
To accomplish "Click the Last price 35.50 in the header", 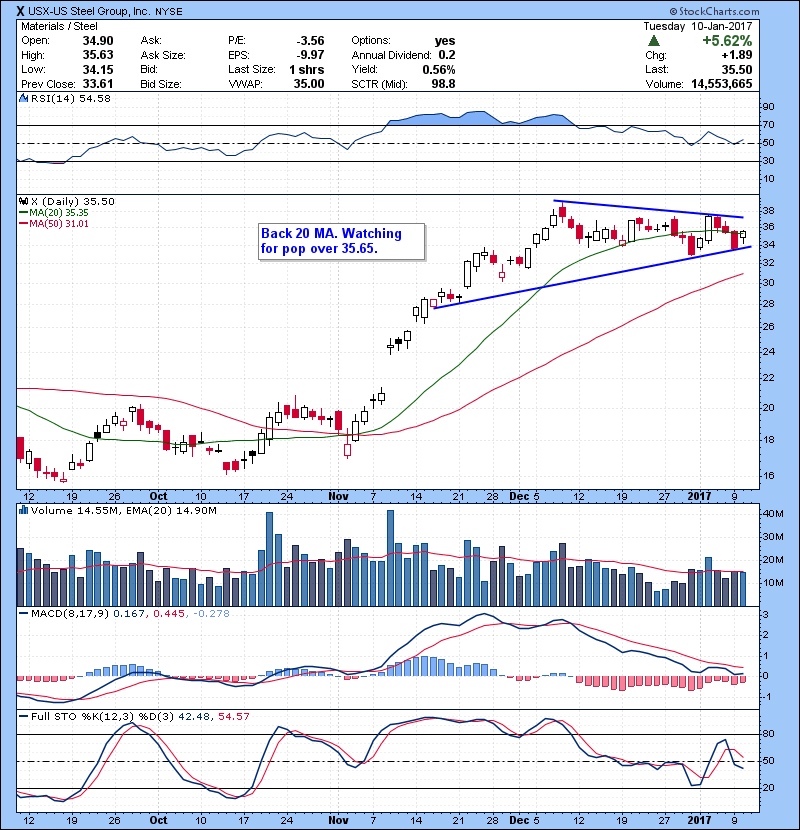I will tap(737, 69).
